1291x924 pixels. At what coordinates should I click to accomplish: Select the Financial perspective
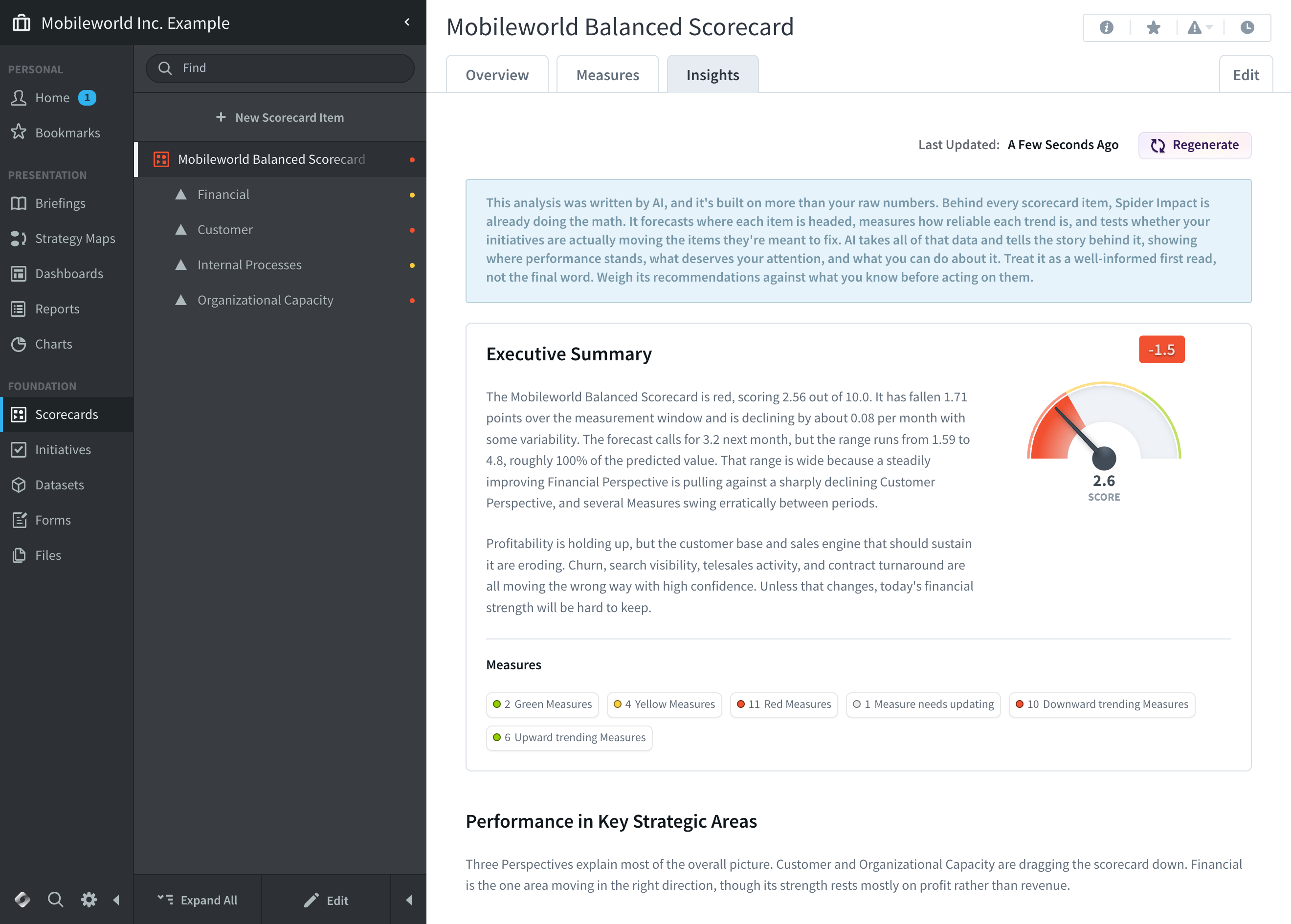280,195
